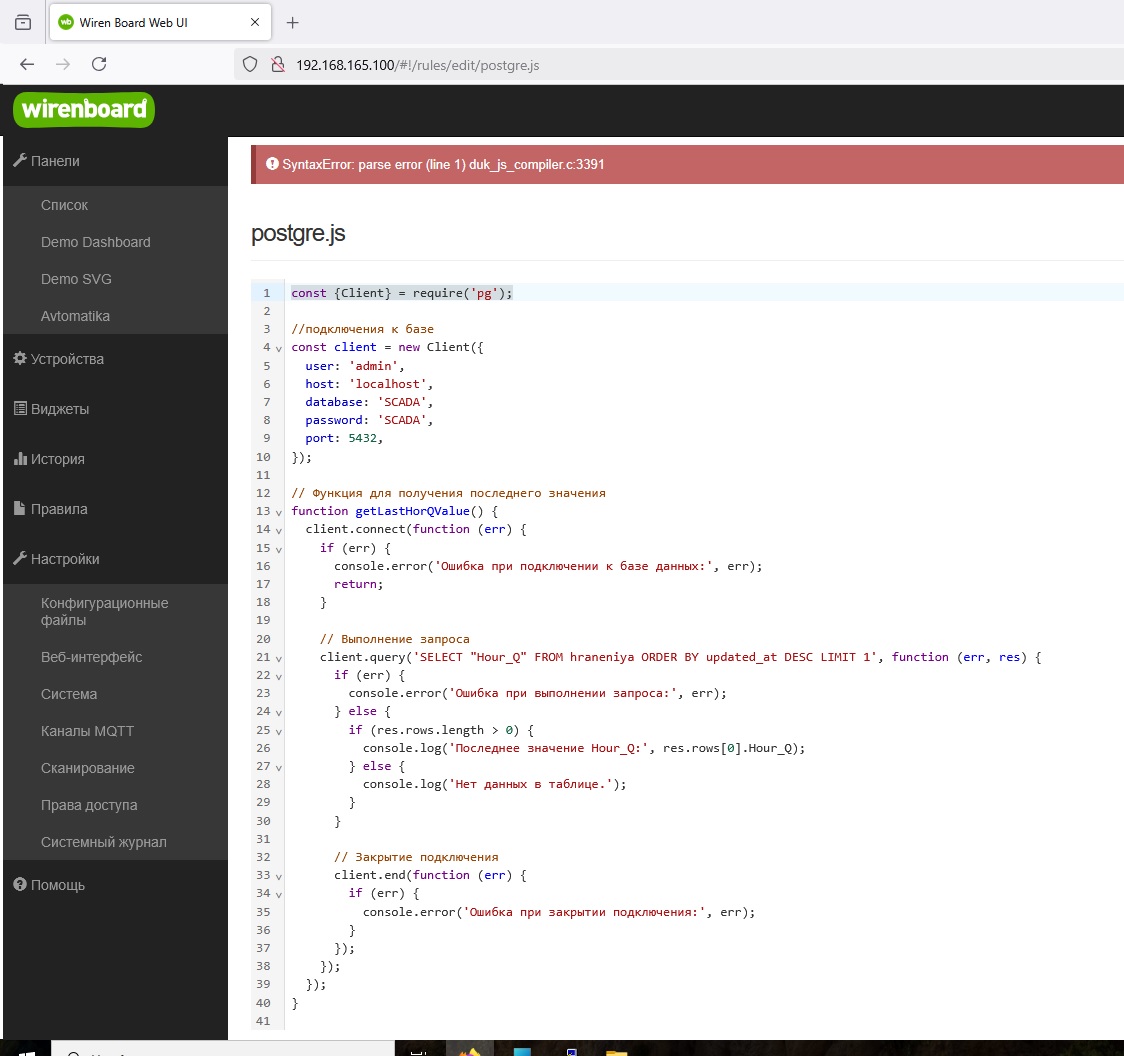Open the Avtomatika panel

(75, 316)
